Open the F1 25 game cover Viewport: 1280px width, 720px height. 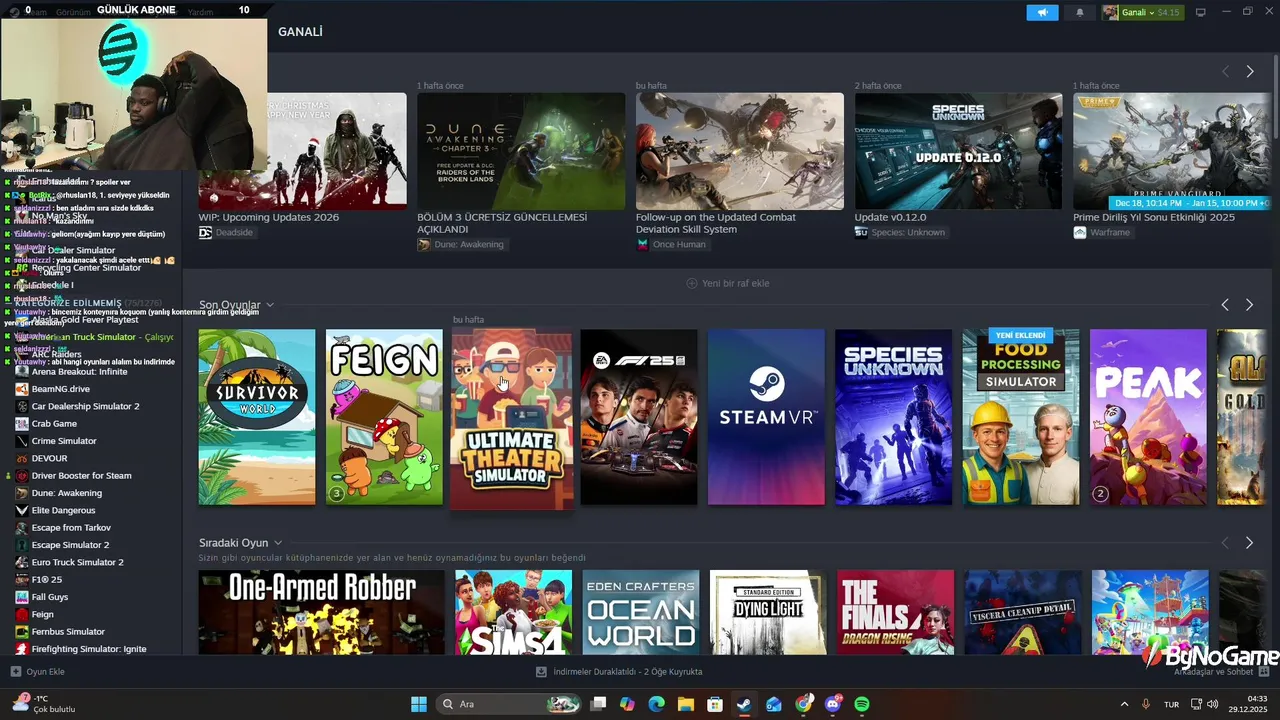tap(639, 417)
